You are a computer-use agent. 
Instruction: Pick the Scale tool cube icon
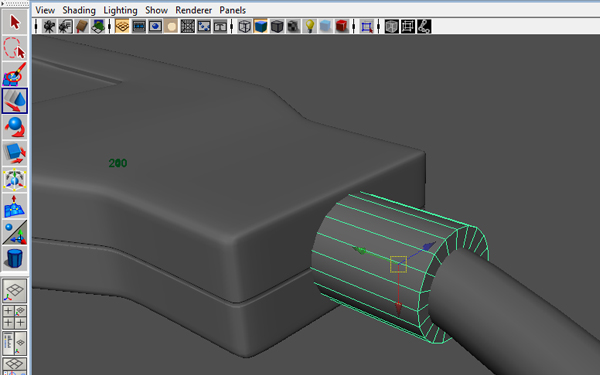[15, 153]
